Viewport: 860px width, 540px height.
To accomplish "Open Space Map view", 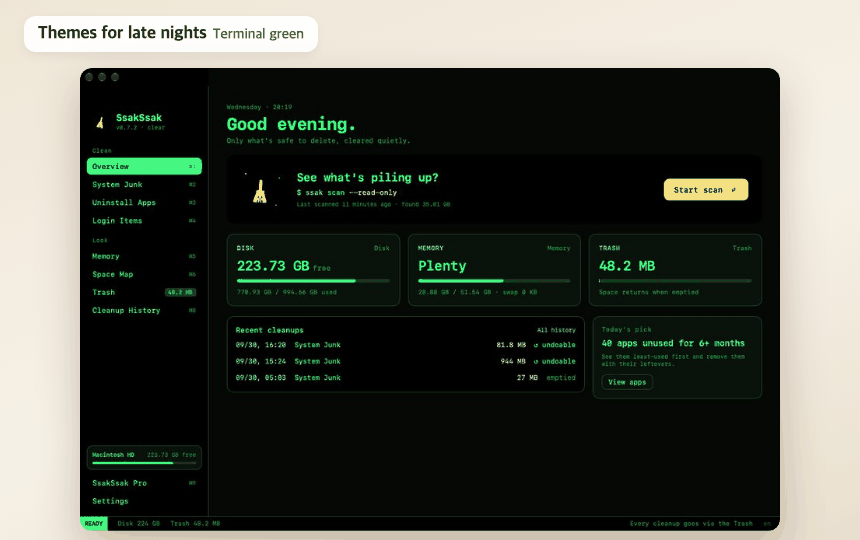I will [144, 274].
